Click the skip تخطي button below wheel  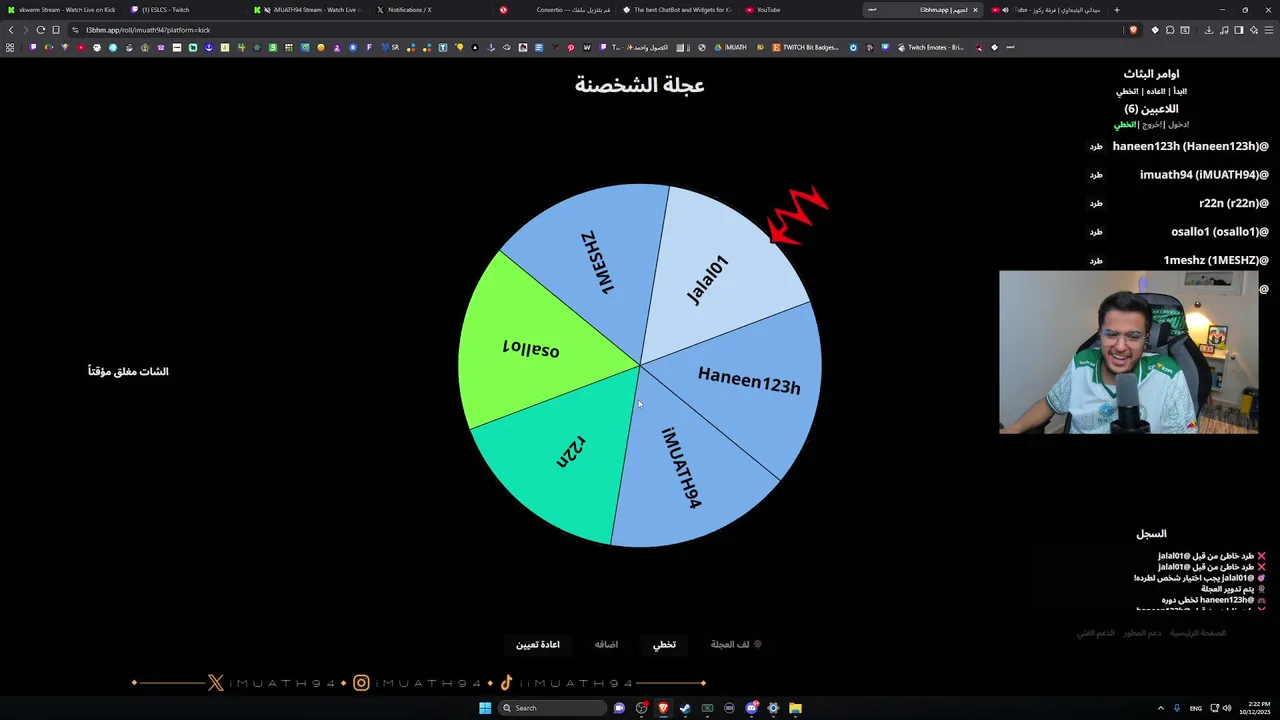pos(664,644)
